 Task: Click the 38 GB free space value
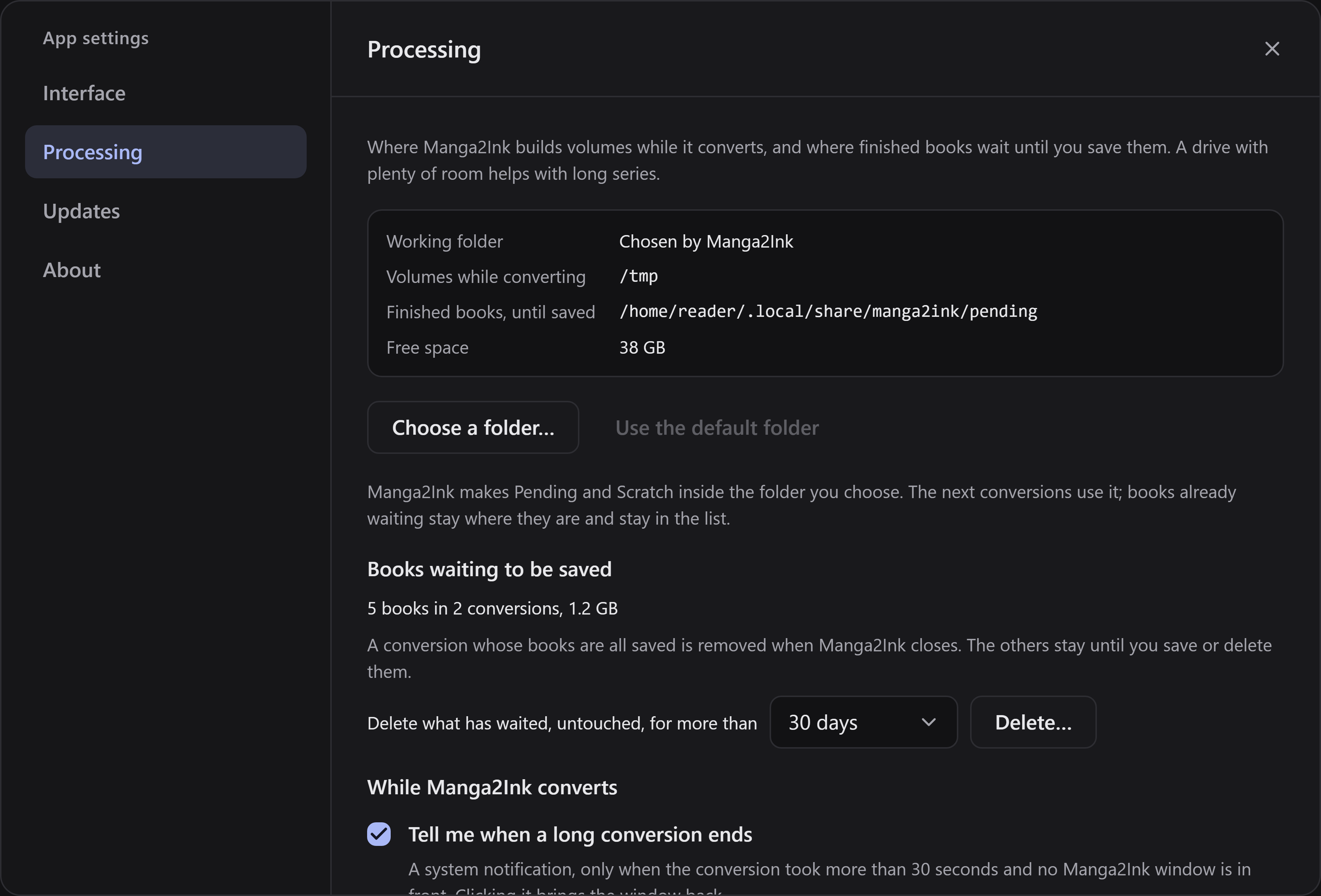(642, 347)
